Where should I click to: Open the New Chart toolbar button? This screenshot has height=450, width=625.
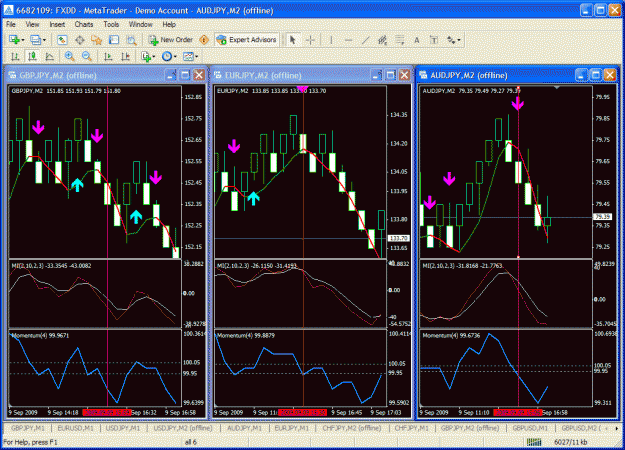tap(15, 40)
